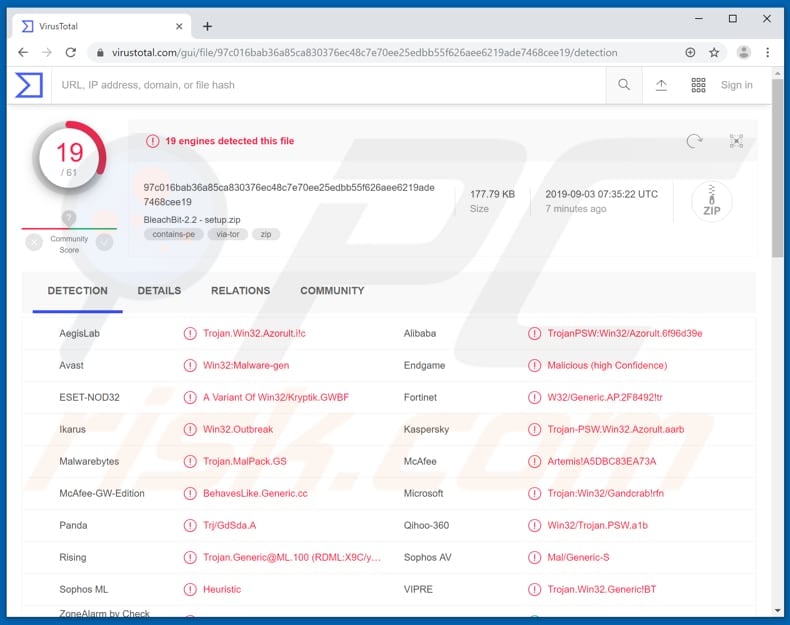Click BehavesLike.Generic.cc detection text
The height and width of the screenshot is (625, 790).
point(255,494)
